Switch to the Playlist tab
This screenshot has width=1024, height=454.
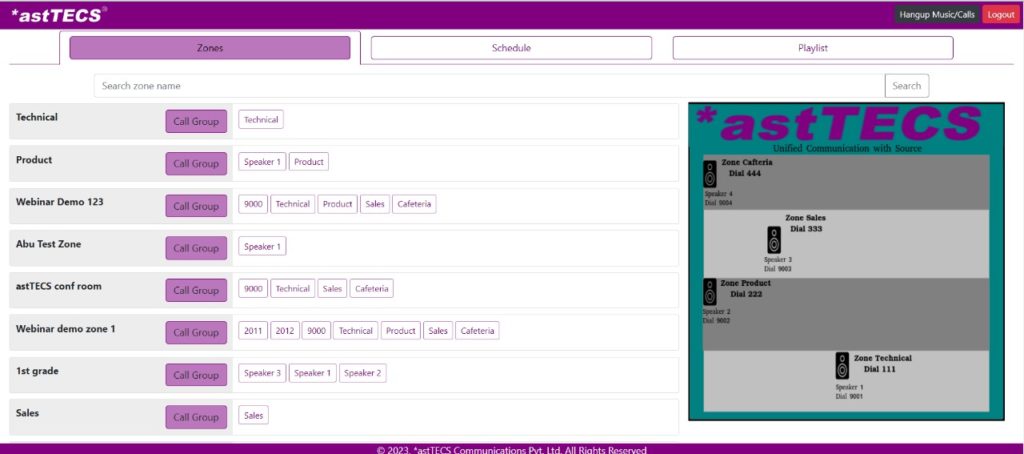(812, 48)
